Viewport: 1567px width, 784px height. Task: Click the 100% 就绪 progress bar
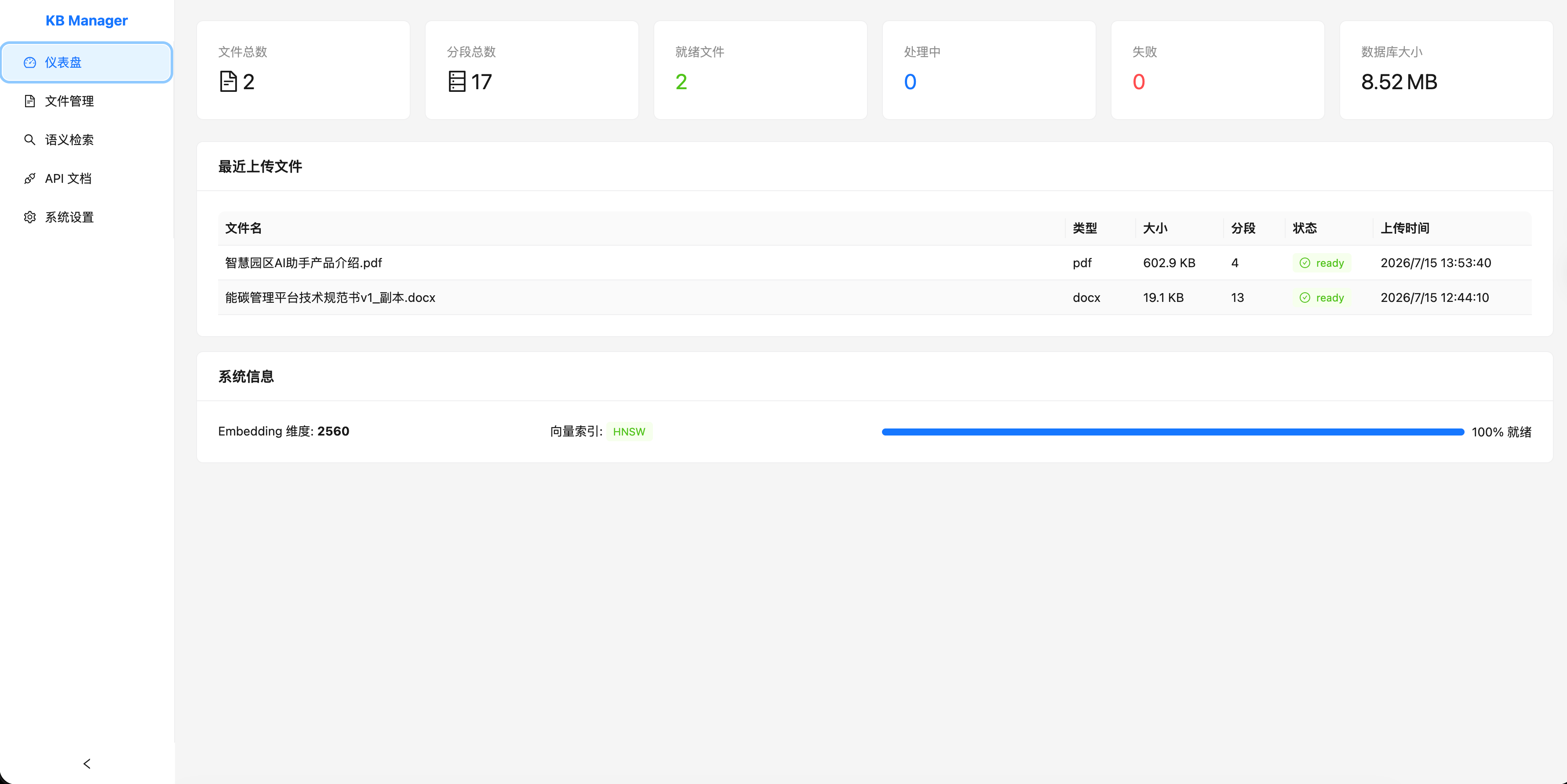(1173, 432)
